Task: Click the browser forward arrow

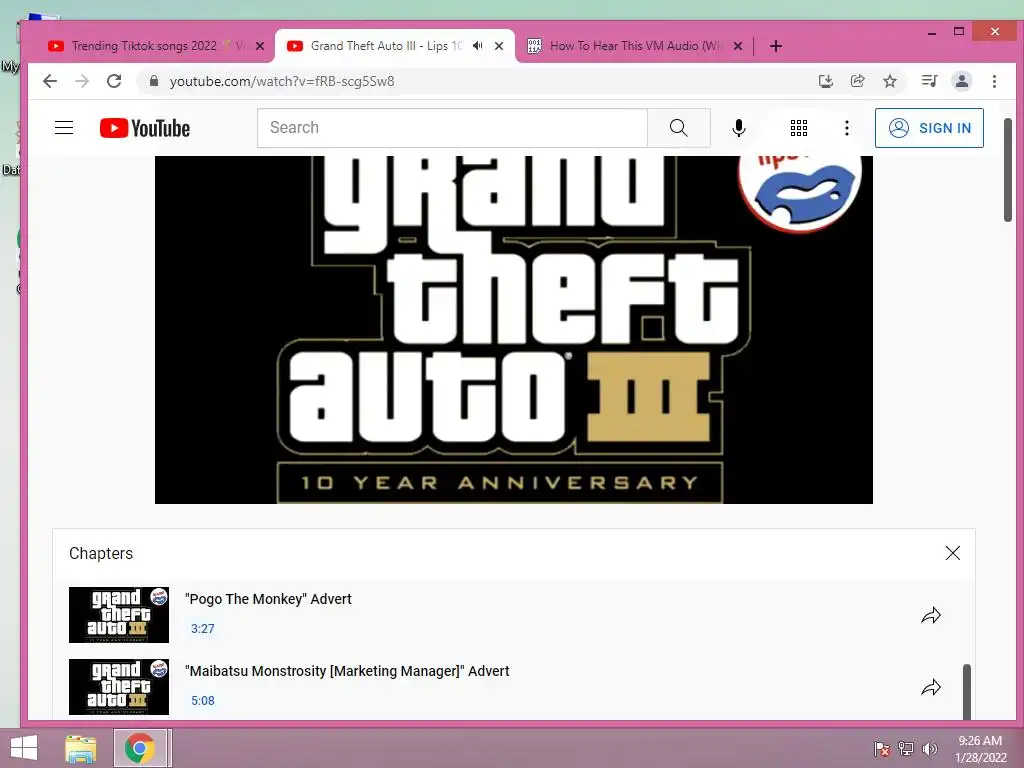Action: (82, 81)
